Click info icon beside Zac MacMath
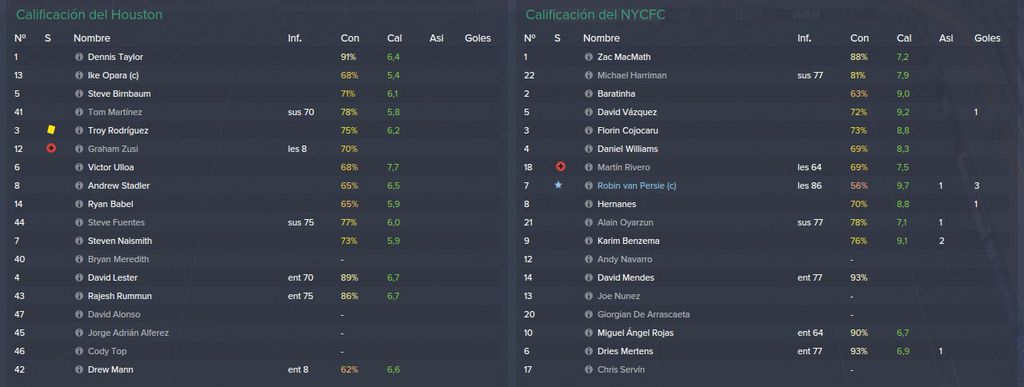This screenshot has height=387, width=1024. click(588, 57)
